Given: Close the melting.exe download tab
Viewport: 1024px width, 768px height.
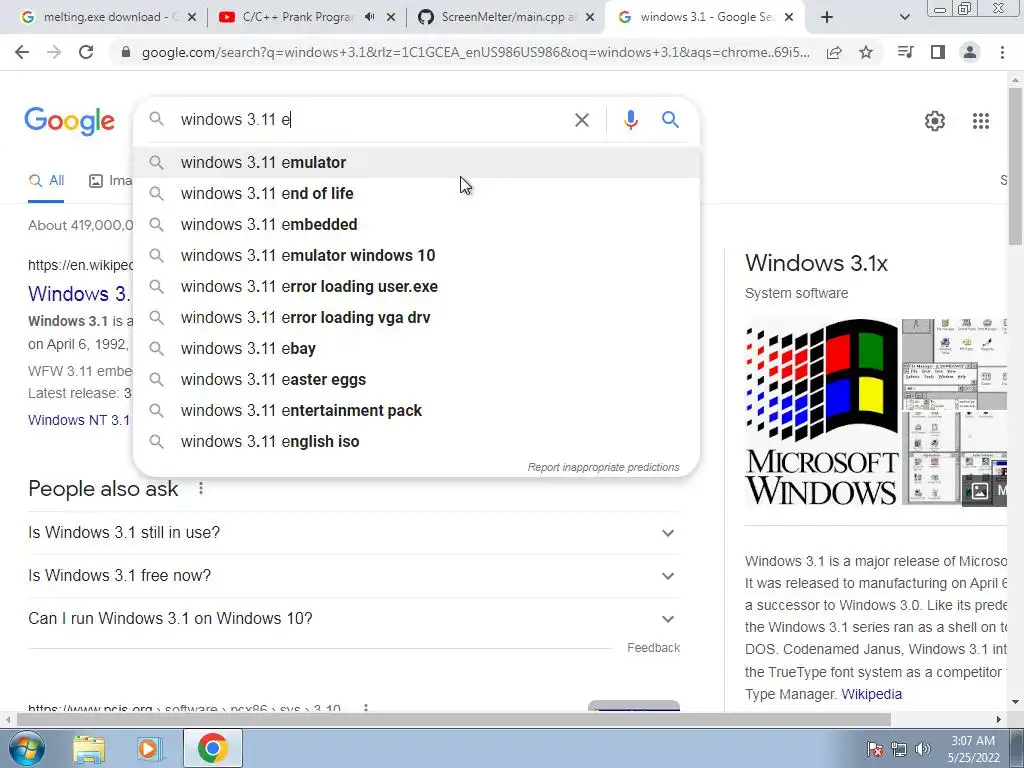Looking at the screenshot, I should click(x=192, y=18).
